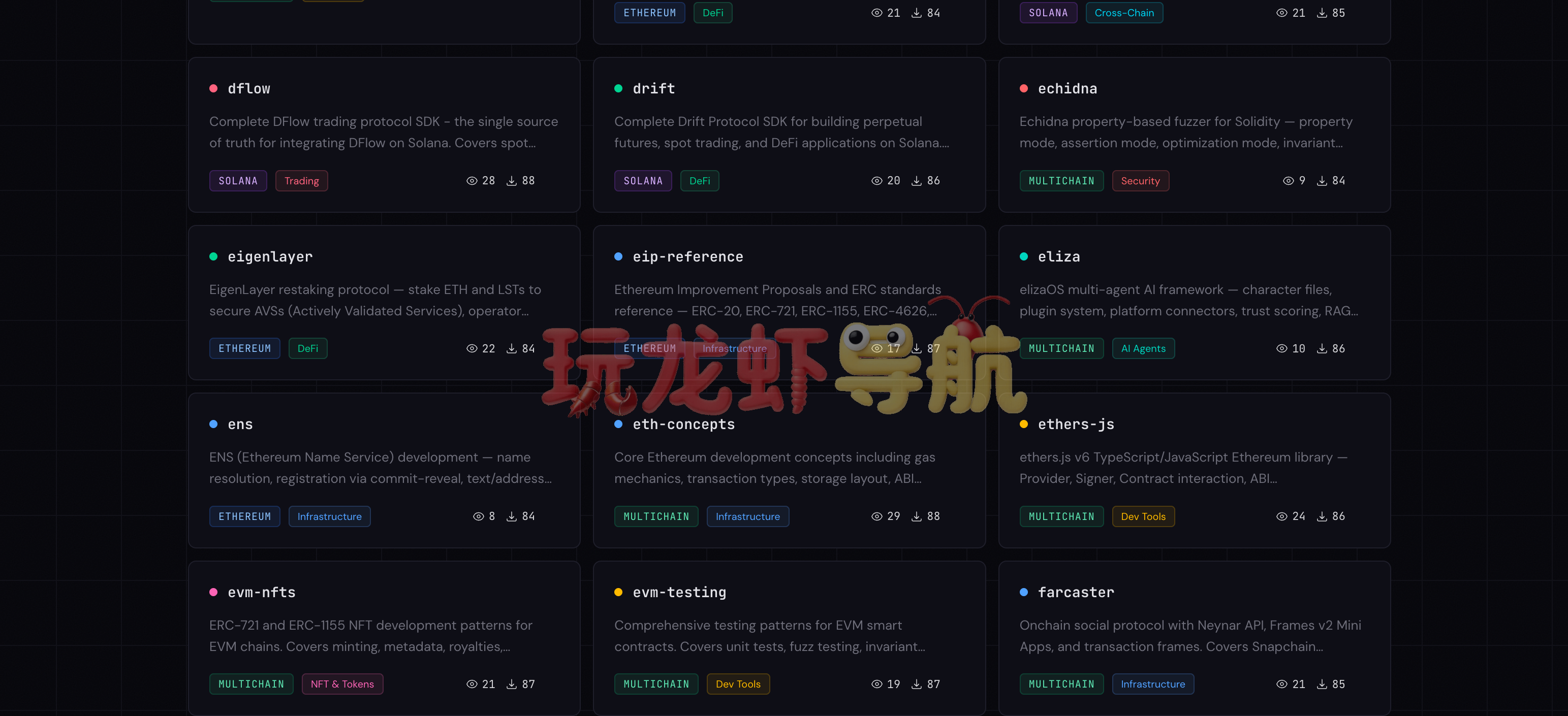Click the Dev Tools tag on ethers-js card
Image resolution: width=1568 pixels, height=716 pixels.
pyautogui.click(x=1143, y=516)
